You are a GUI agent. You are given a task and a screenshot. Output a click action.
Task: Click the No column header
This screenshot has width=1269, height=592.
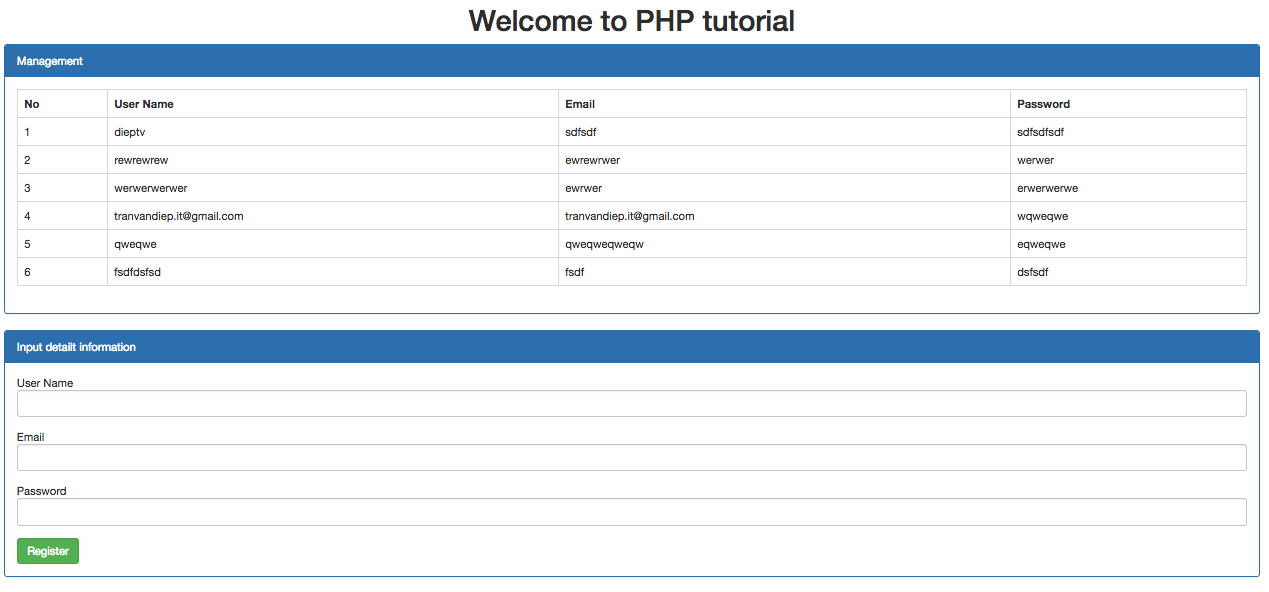pos(32,104)
